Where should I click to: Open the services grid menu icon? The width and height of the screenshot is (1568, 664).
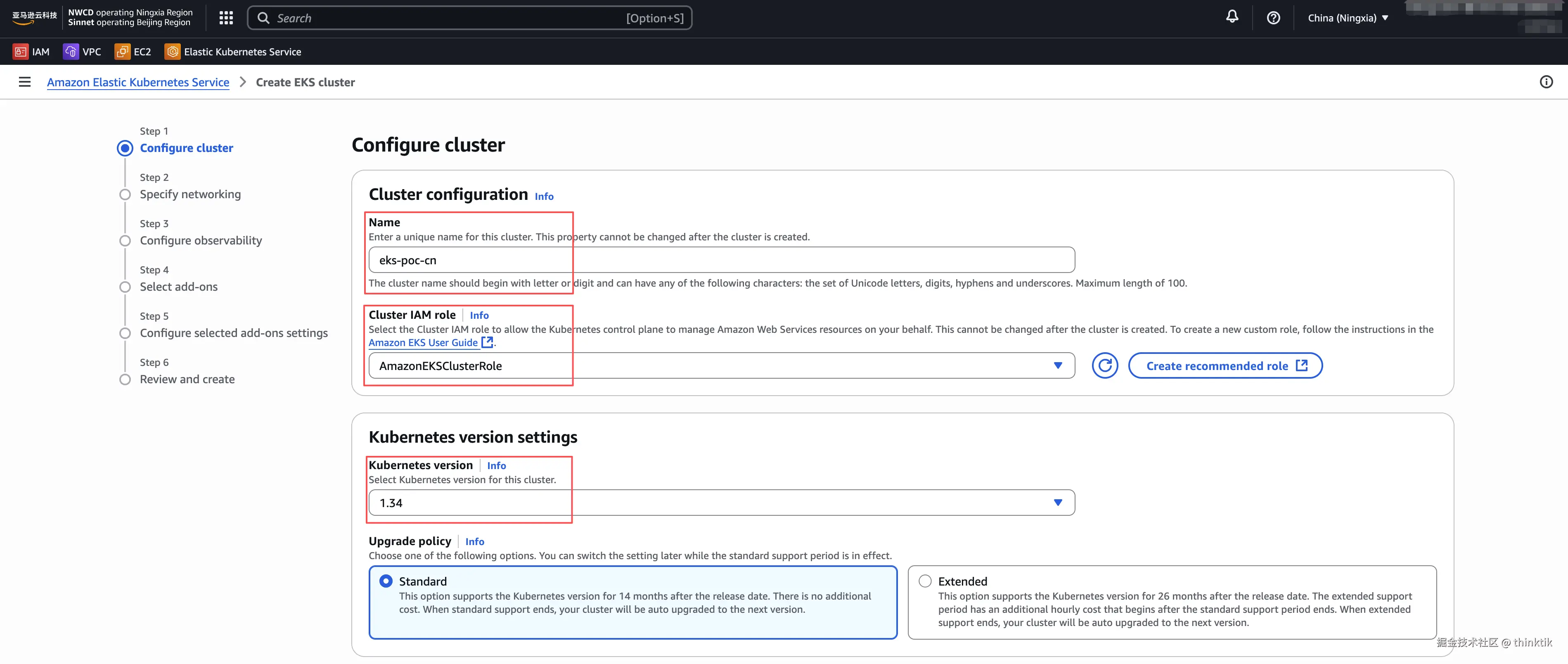coord(226,18)
